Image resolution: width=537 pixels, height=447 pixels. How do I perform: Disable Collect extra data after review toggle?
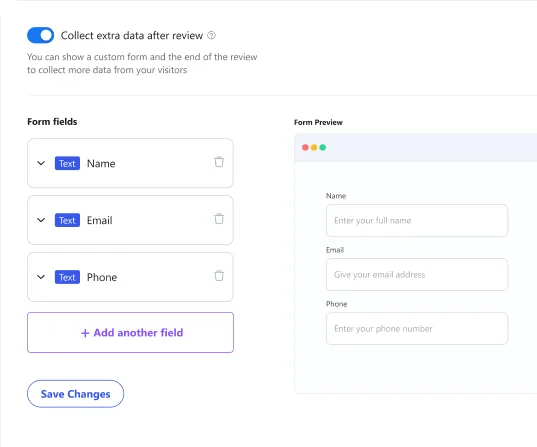[40, 35]
